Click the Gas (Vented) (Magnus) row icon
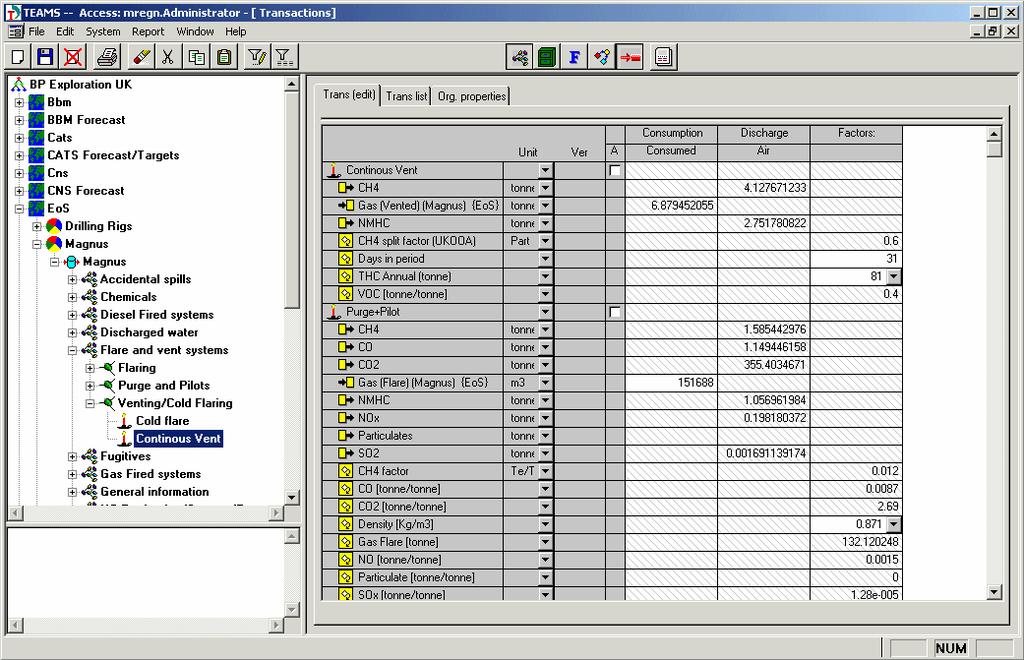Screen dimensions: 1024x660 pyautogui.click(x=345, y=206)
